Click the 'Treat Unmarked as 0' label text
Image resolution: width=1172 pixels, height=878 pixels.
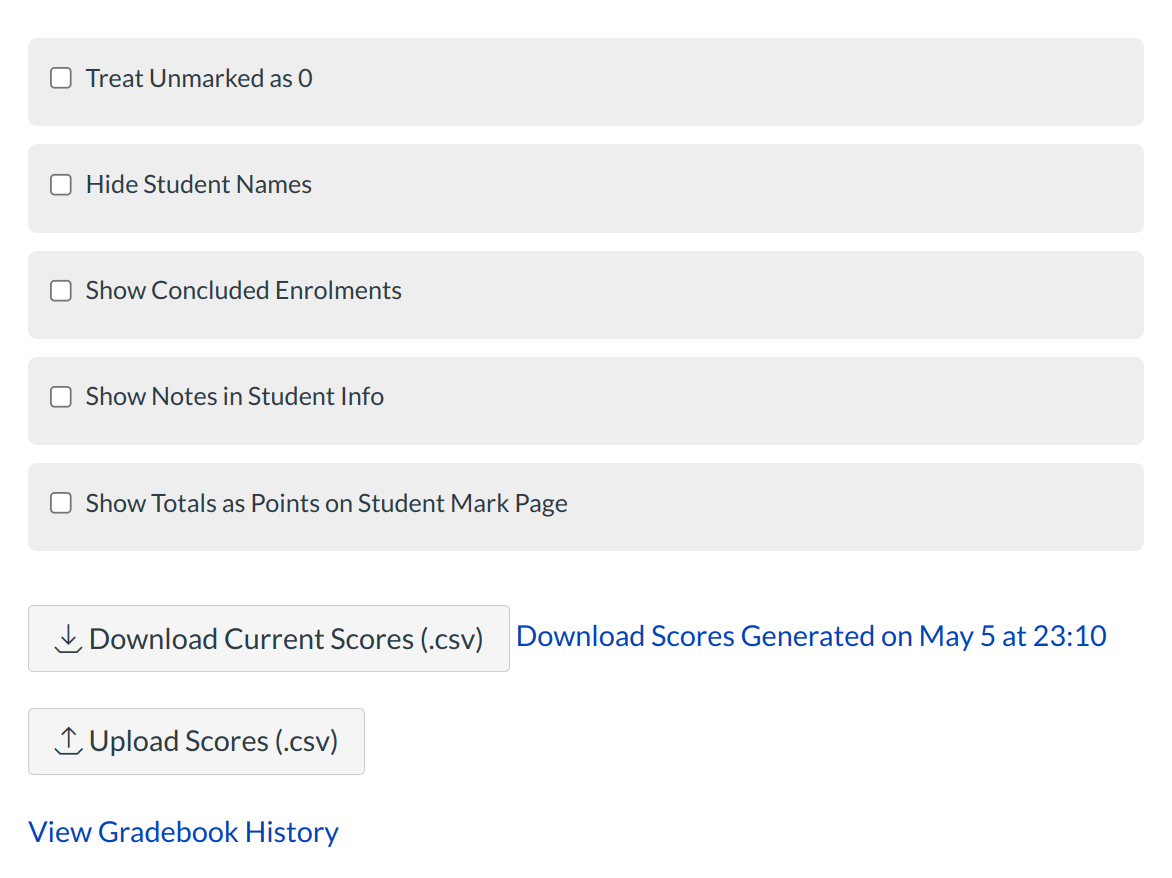tap(199, 78)
